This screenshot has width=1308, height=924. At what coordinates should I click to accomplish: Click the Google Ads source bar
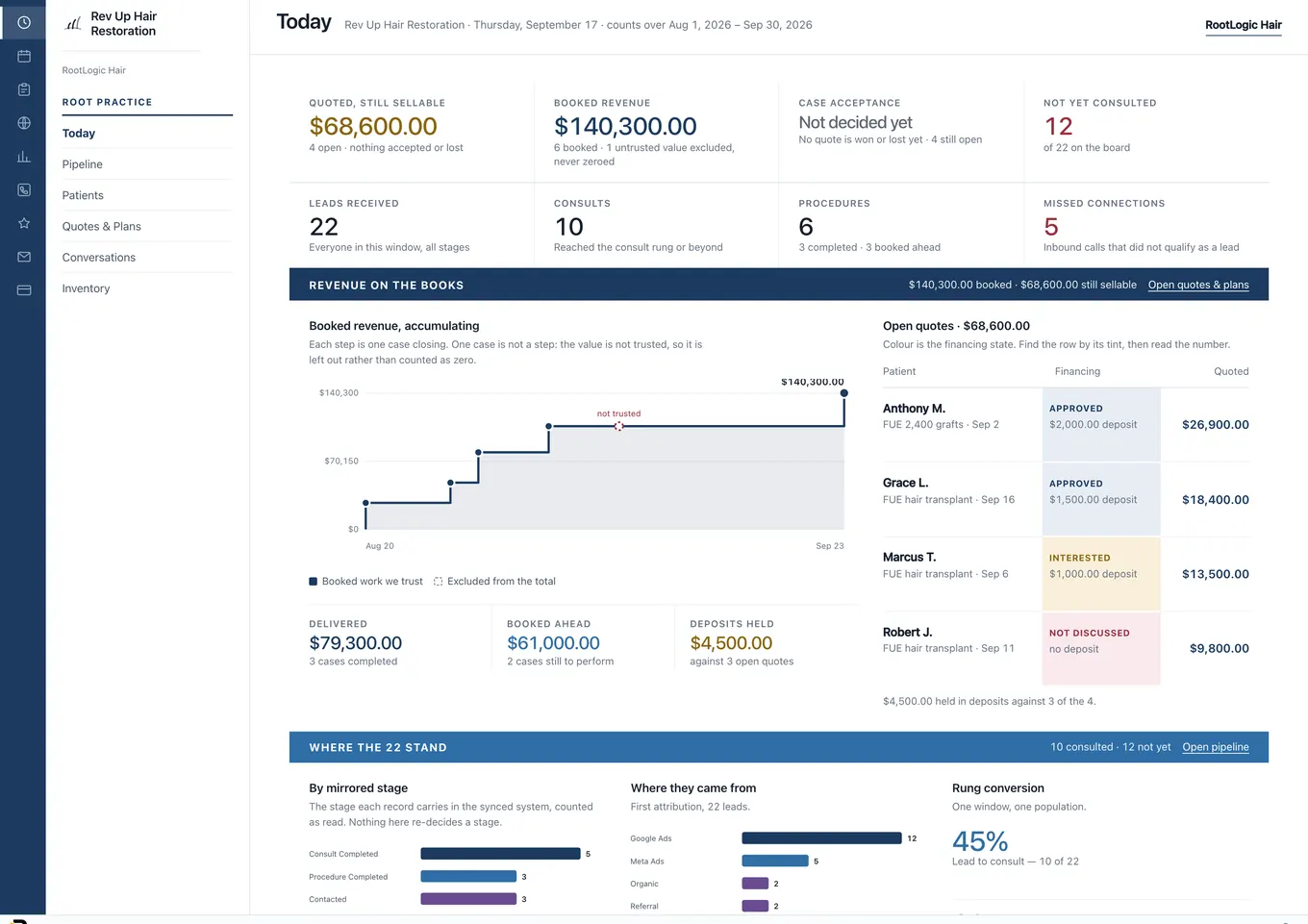(821, 838)
